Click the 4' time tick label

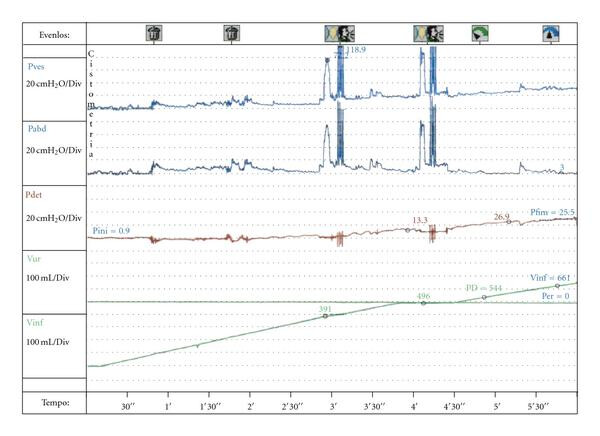click(414, 407)
